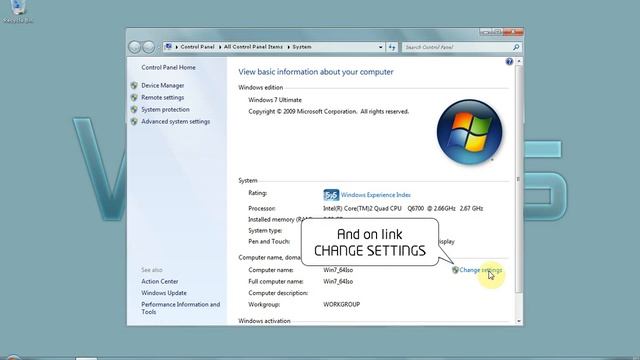Viewport: 640px width, 360px height.
Task: Select System breadcrumb segment
Action: (x=302, y=47)
